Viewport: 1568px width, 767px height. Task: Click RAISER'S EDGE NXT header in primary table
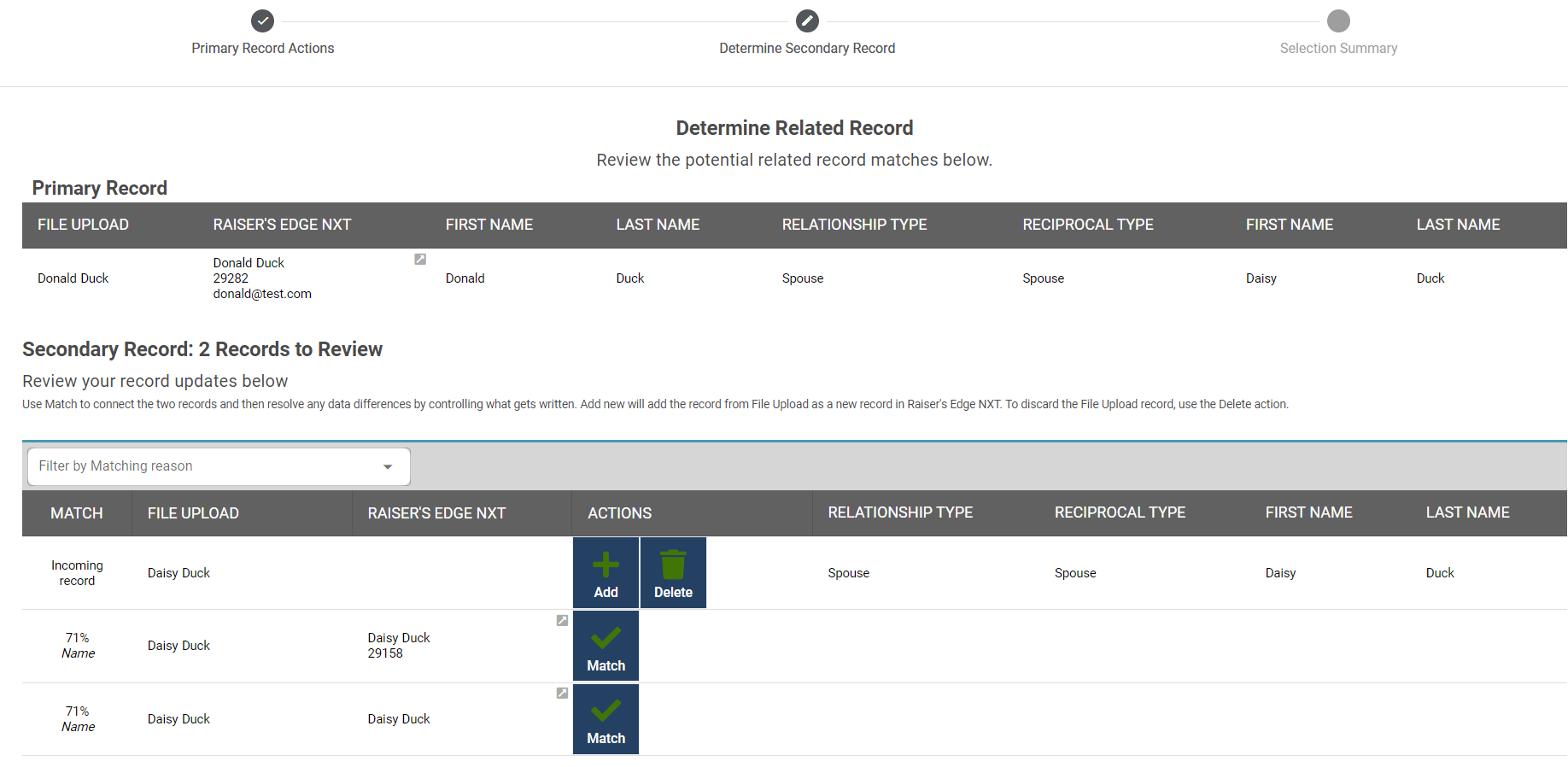tap(282, 225)
